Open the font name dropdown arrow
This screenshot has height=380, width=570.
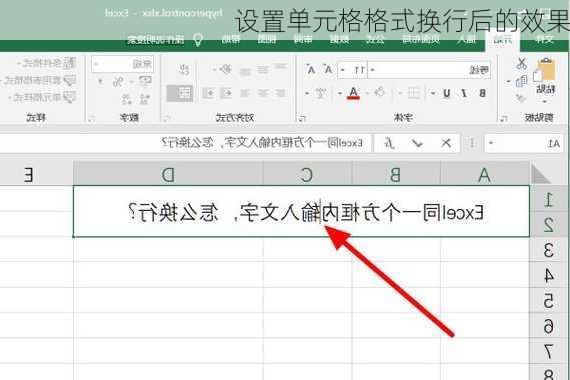[x=373, y=69]
